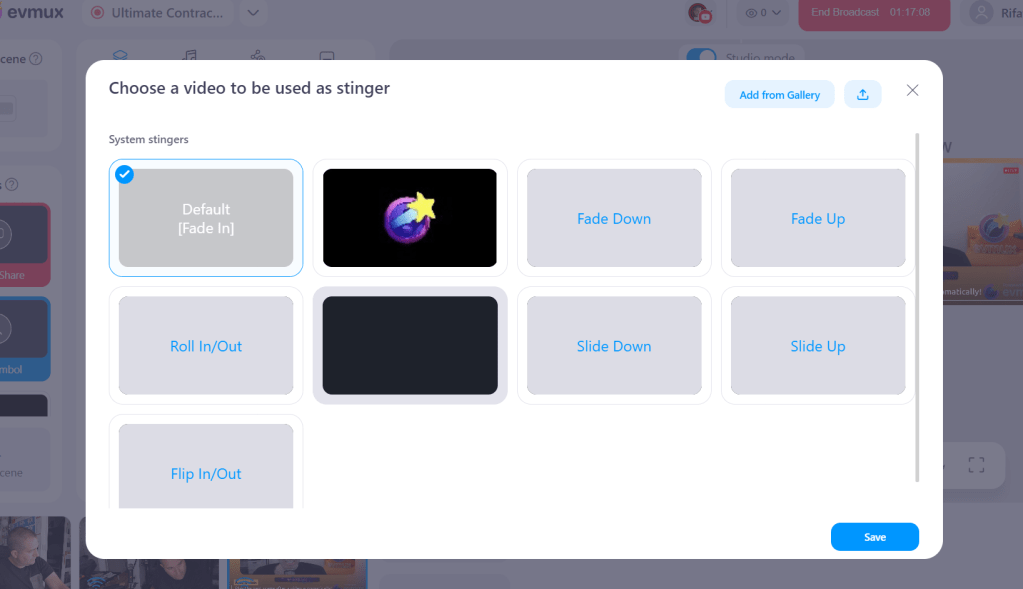The width and height of the screenshot is (1023, 589).
Task: Click the user avatar icon in the header
Action: click(981, 12)
